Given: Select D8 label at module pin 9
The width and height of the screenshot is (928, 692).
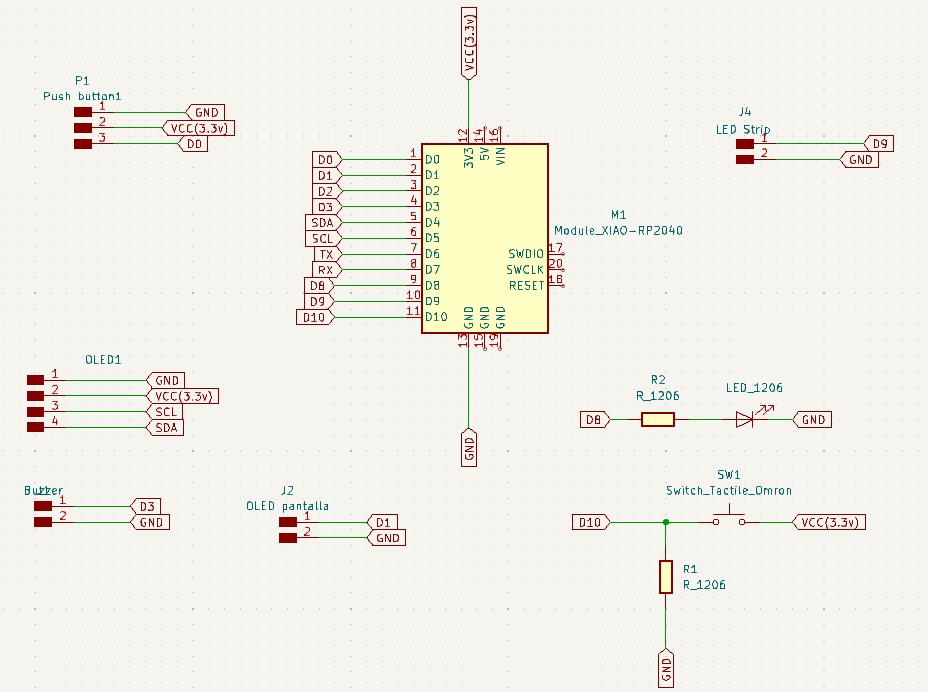Looking at the screenshot, I should coord(319,285).
